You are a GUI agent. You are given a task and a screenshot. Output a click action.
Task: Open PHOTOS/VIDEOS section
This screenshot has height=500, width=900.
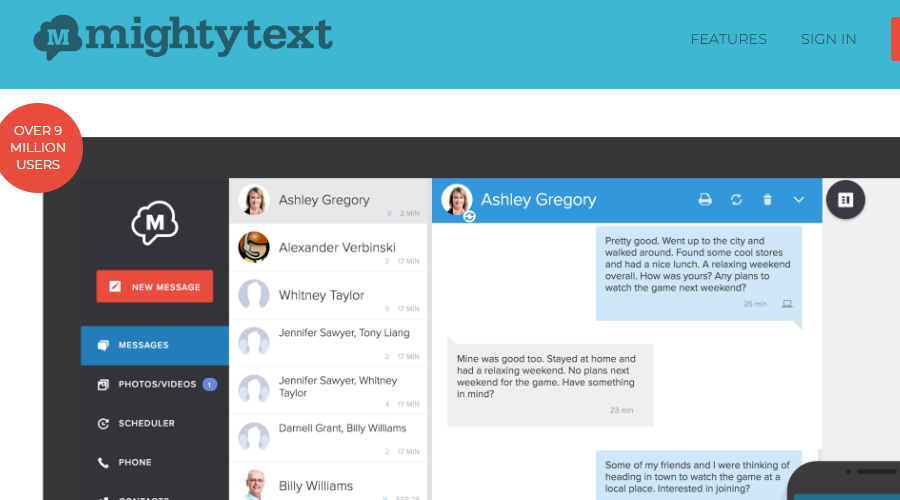point(155,384)
